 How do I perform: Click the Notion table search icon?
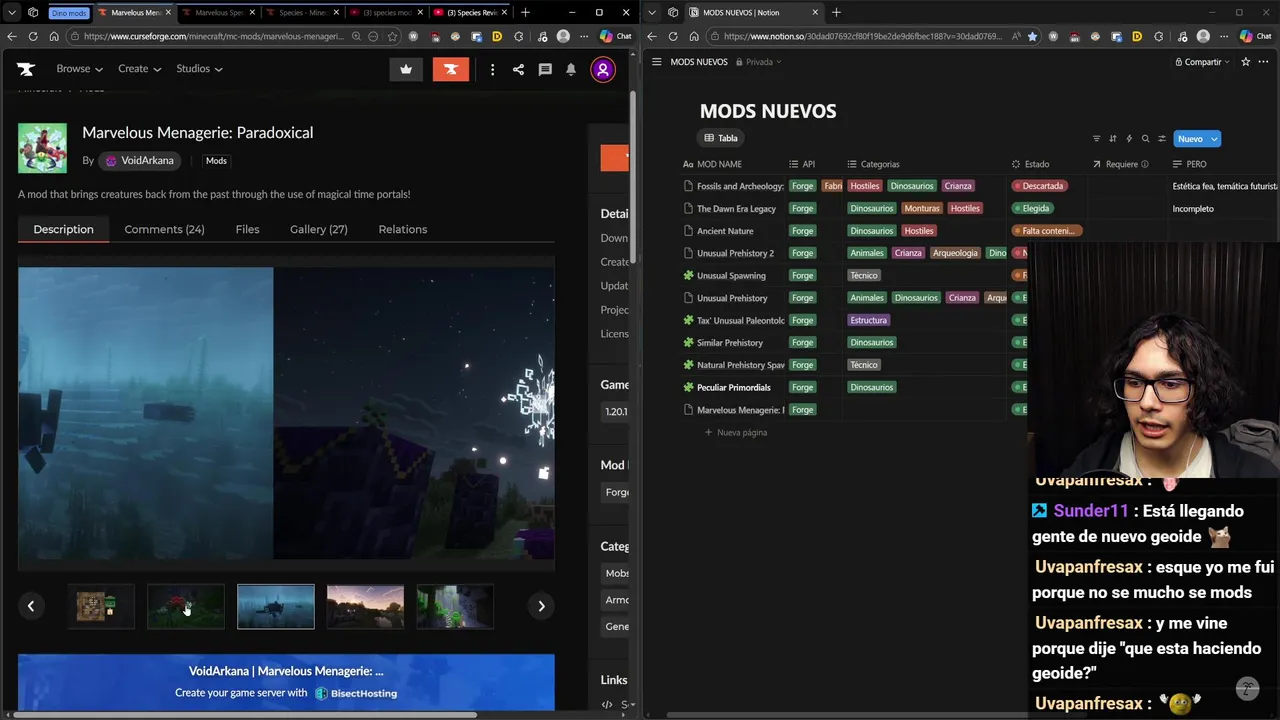point(1145,139)
